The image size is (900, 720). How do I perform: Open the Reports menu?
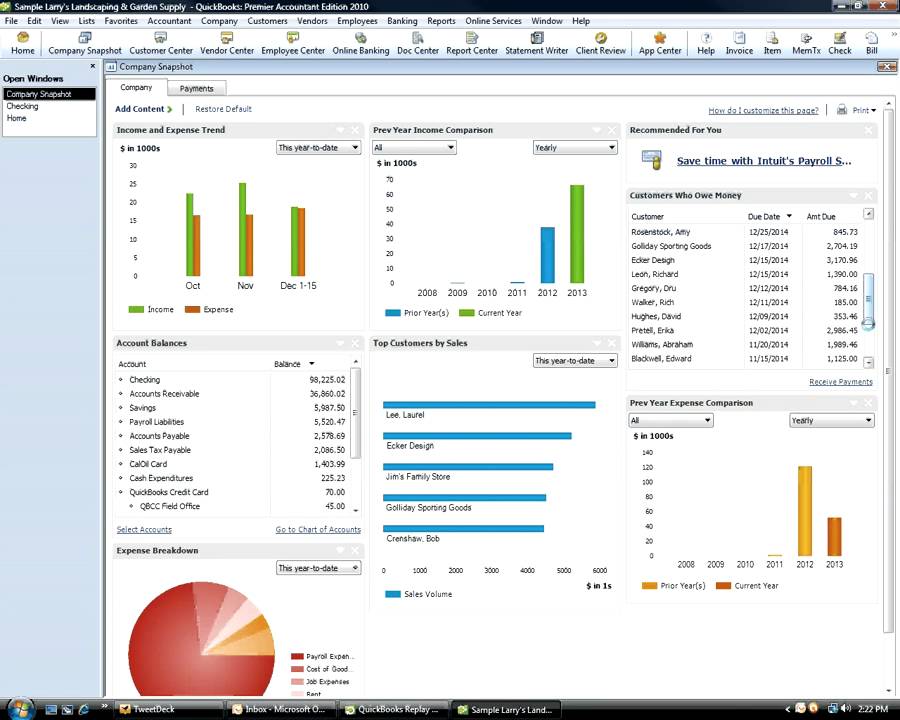tap(441, 21)
